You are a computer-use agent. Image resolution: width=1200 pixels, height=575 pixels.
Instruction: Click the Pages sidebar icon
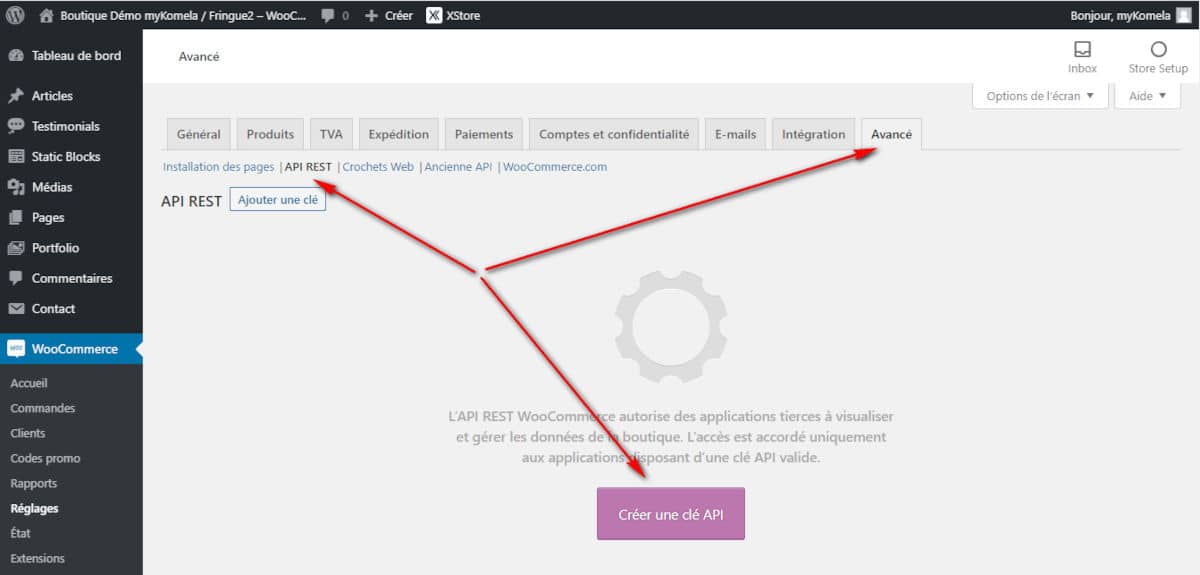pos(15,218)
